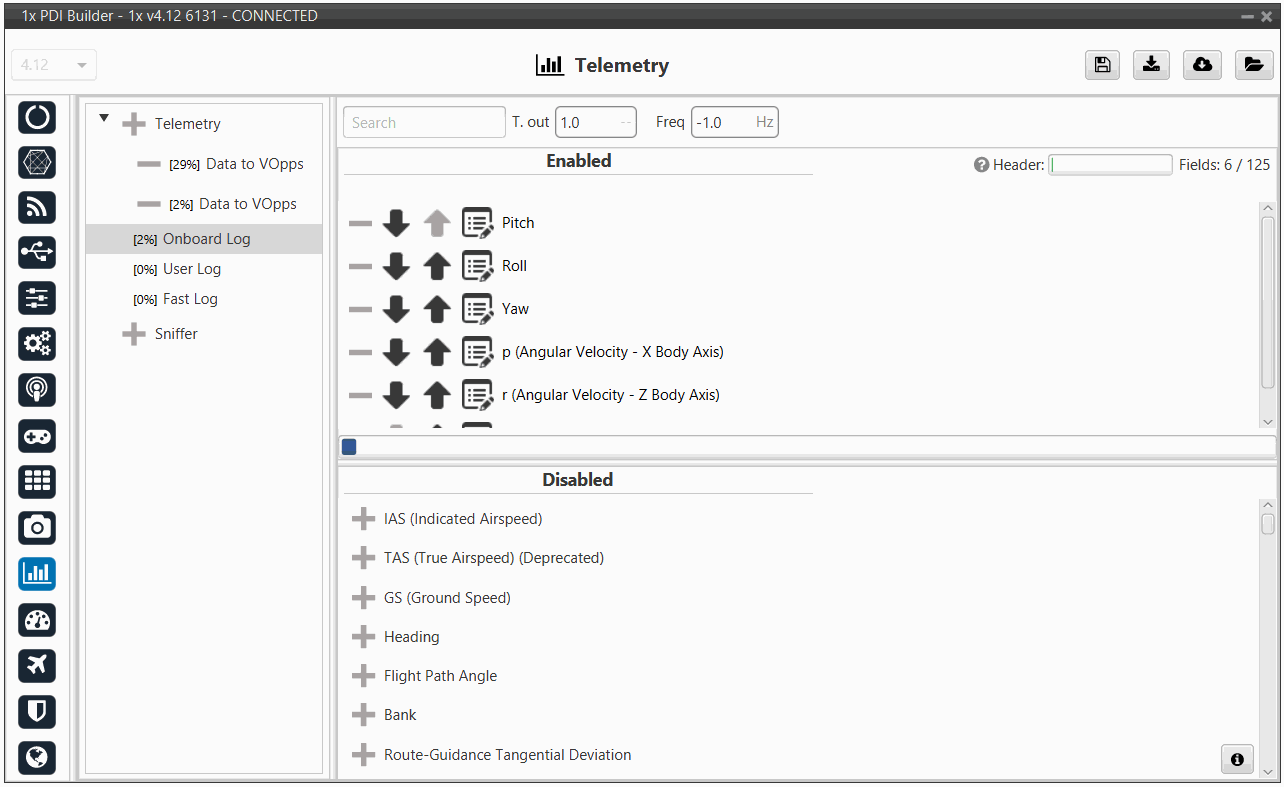This screenshot has width=1284, height=787.
Task: Open file with the folder icon
Action: coord(1252,65)
